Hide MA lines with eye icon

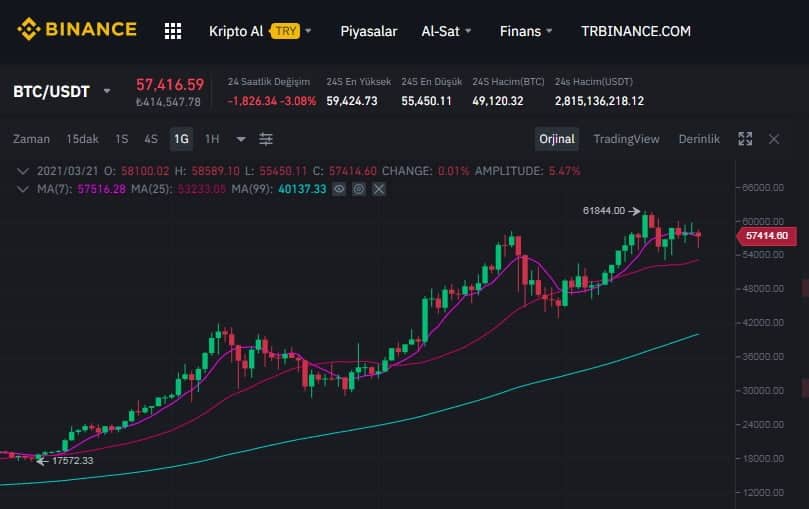(340, 188)
